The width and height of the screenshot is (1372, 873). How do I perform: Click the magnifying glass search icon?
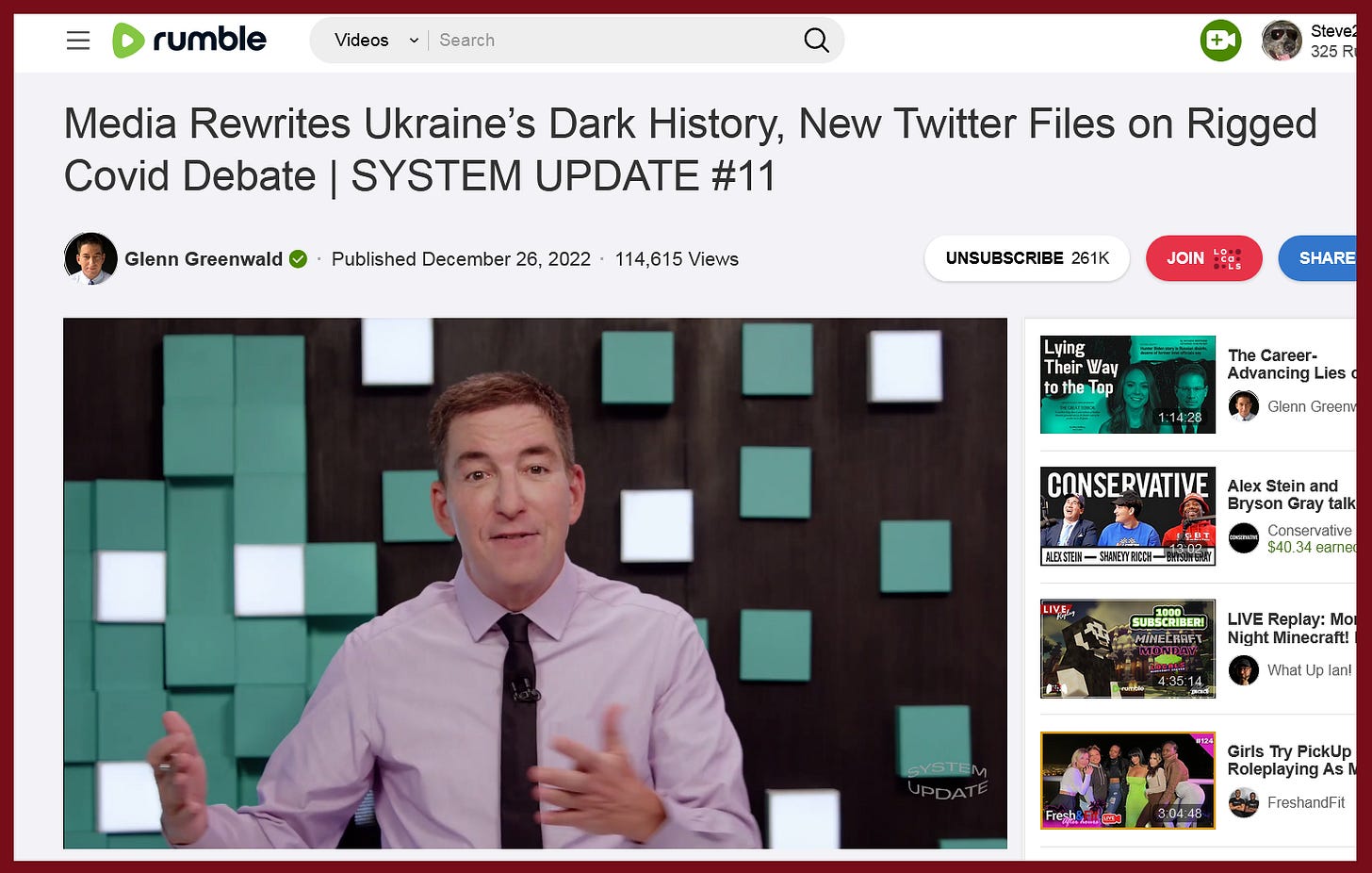coord(816,40)
